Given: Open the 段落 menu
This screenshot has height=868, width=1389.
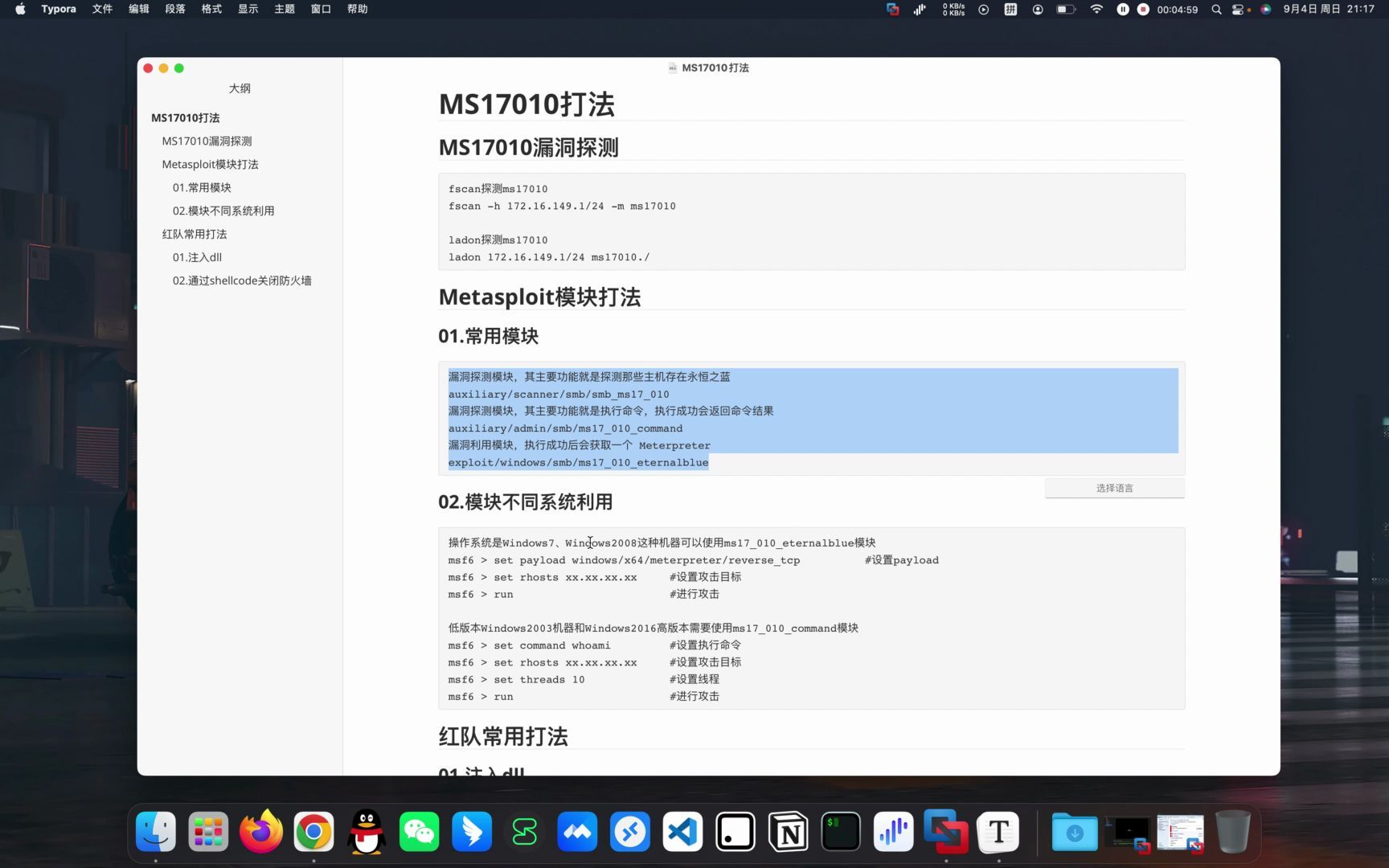Looking at the screenshot, I should (x=175, y=9).
